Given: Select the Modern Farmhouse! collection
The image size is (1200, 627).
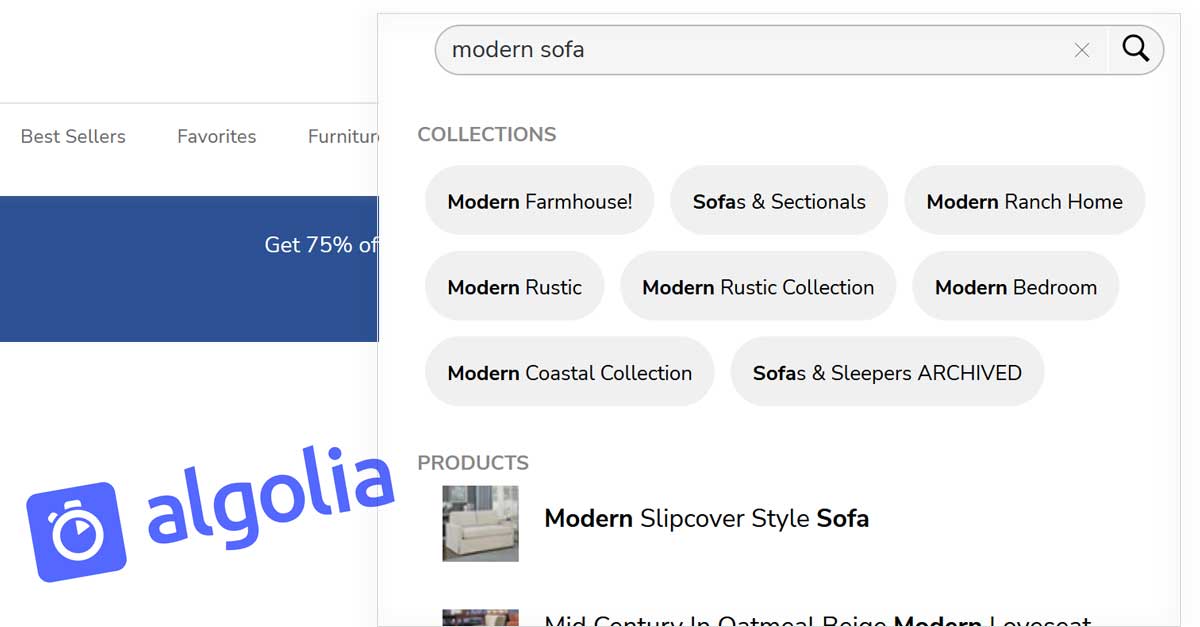Looking at the screenshot, I should click(540, 201).
